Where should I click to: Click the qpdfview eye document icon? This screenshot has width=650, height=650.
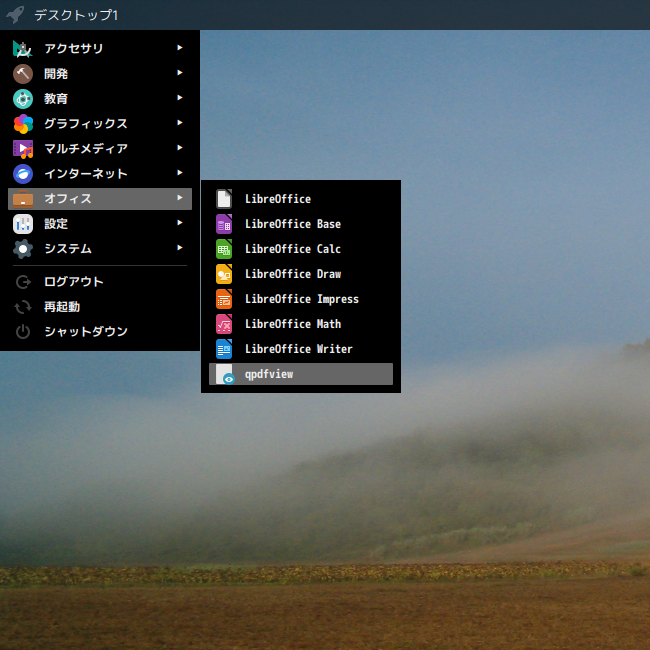(x=225, y=374)
